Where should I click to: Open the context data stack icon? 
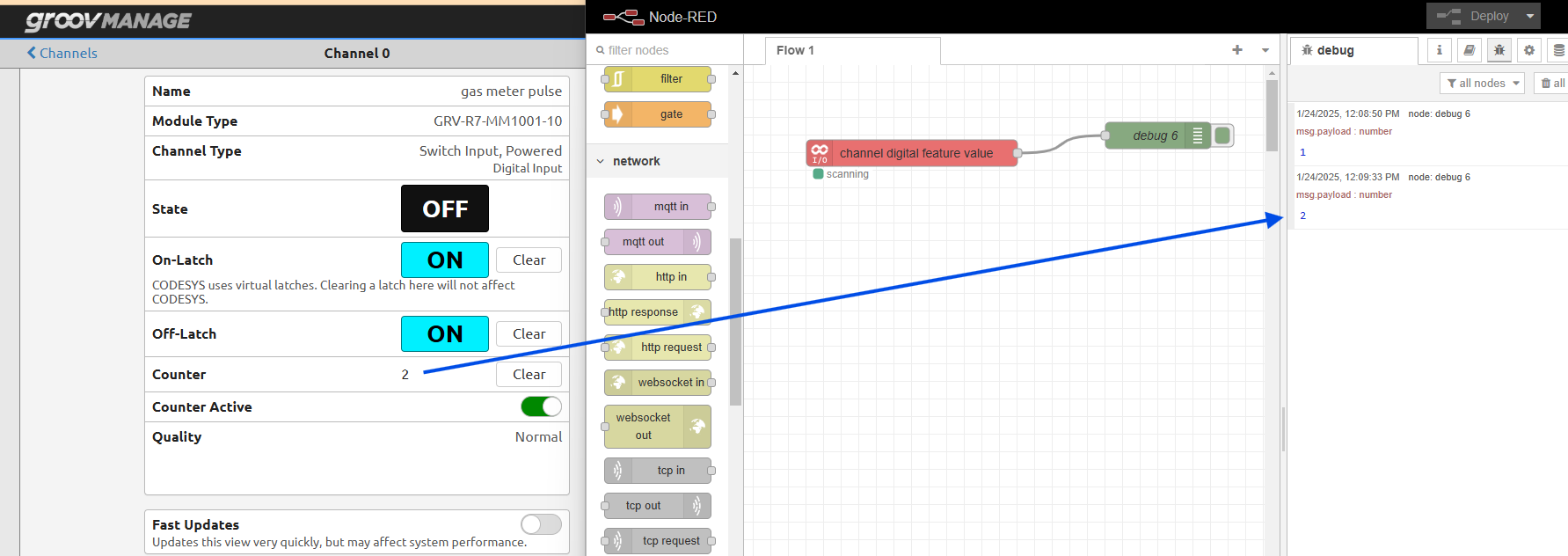(1558, 50)
